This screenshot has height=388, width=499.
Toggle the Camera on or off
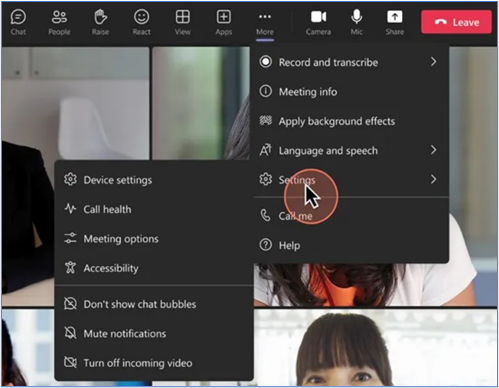tap(318, 22)
